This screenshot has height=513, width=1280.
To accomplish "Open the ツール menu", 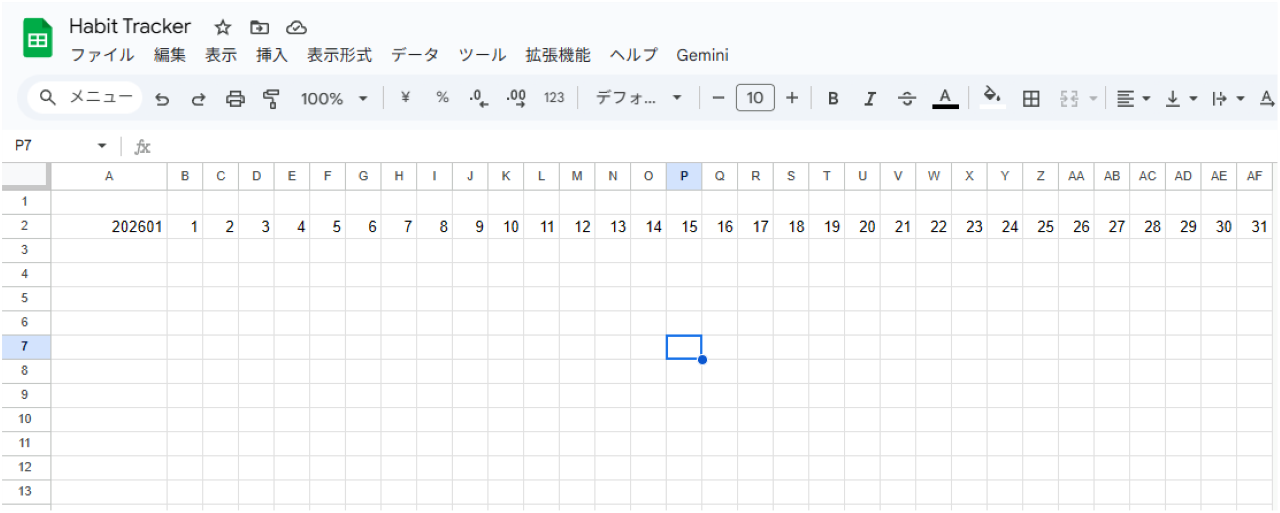I will tap(482, 56).
